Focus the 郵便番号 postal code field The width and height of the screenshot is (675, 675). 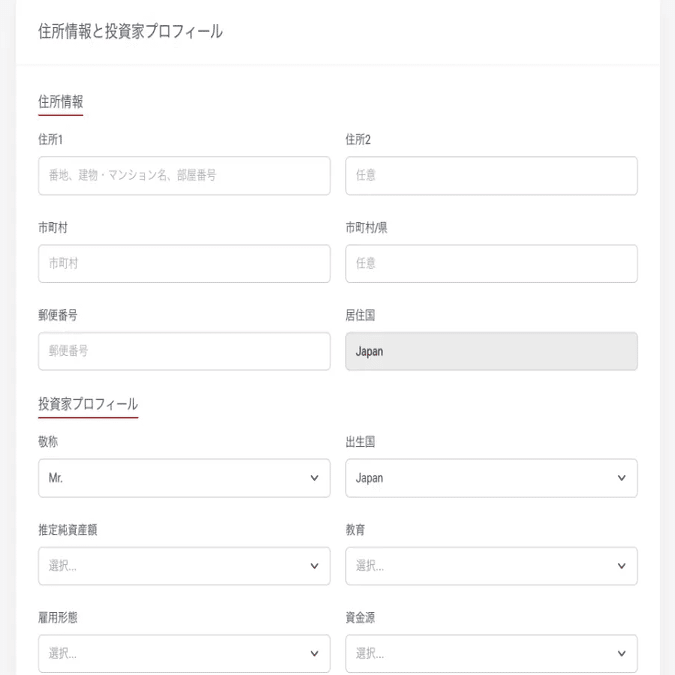[184, 351]
